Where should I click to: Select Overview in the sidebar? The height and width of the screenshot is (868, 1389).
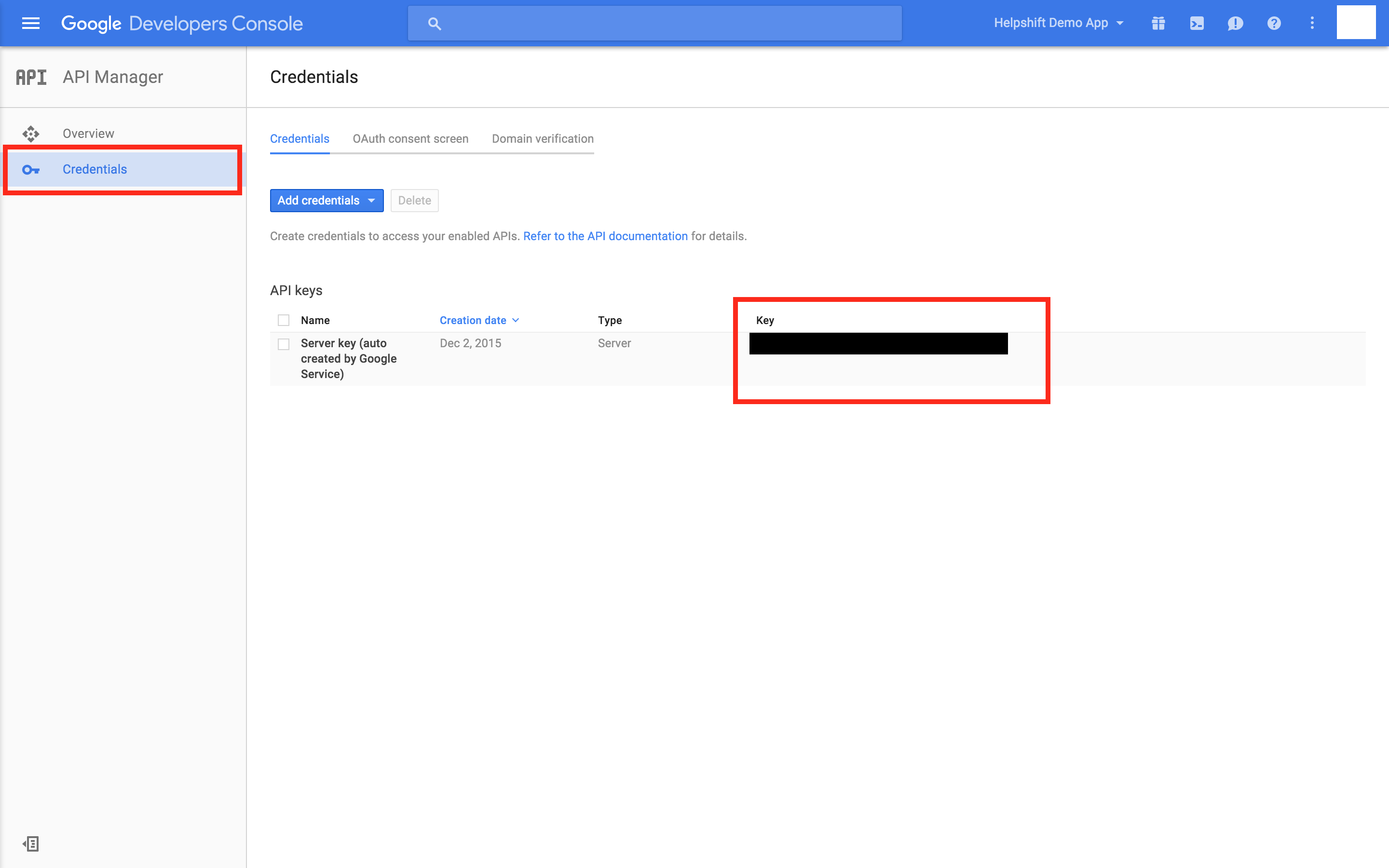click(x=88, y=134)
